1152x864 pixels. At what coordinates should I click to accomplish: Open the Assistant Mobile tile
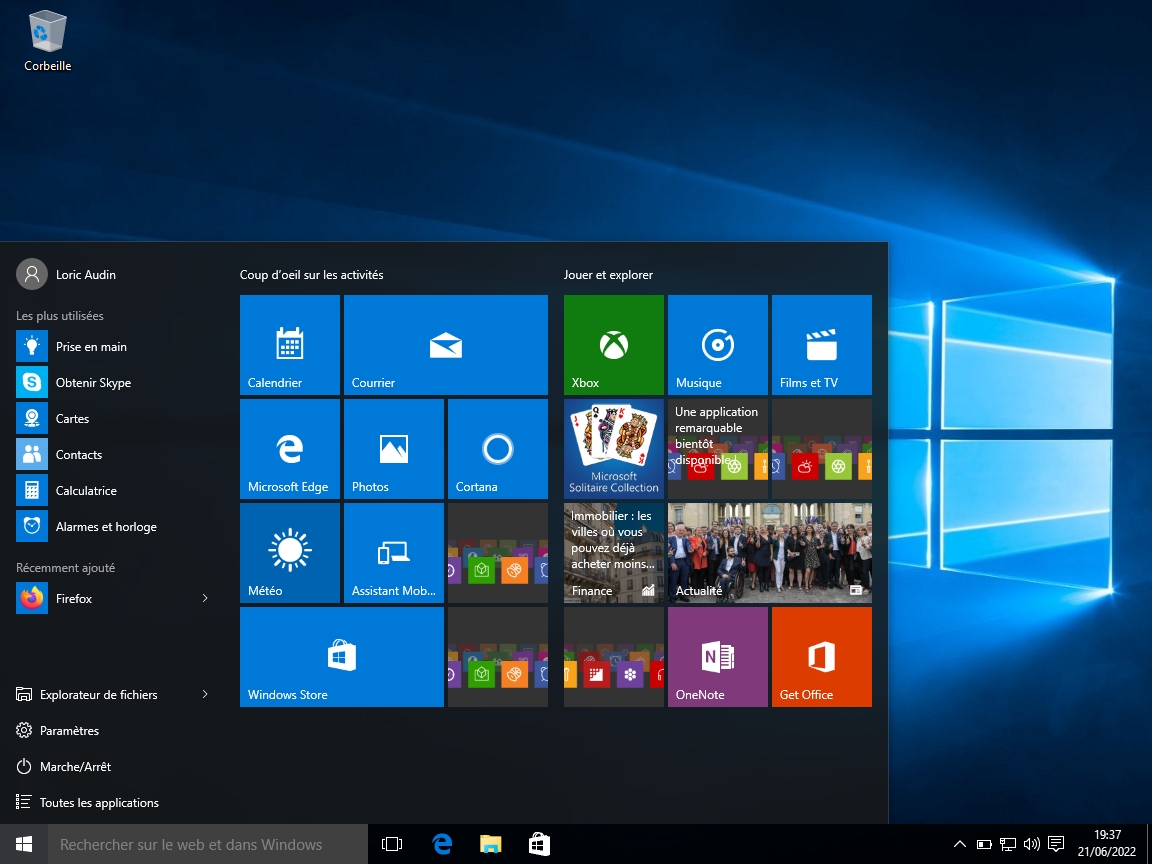(394, 553)
